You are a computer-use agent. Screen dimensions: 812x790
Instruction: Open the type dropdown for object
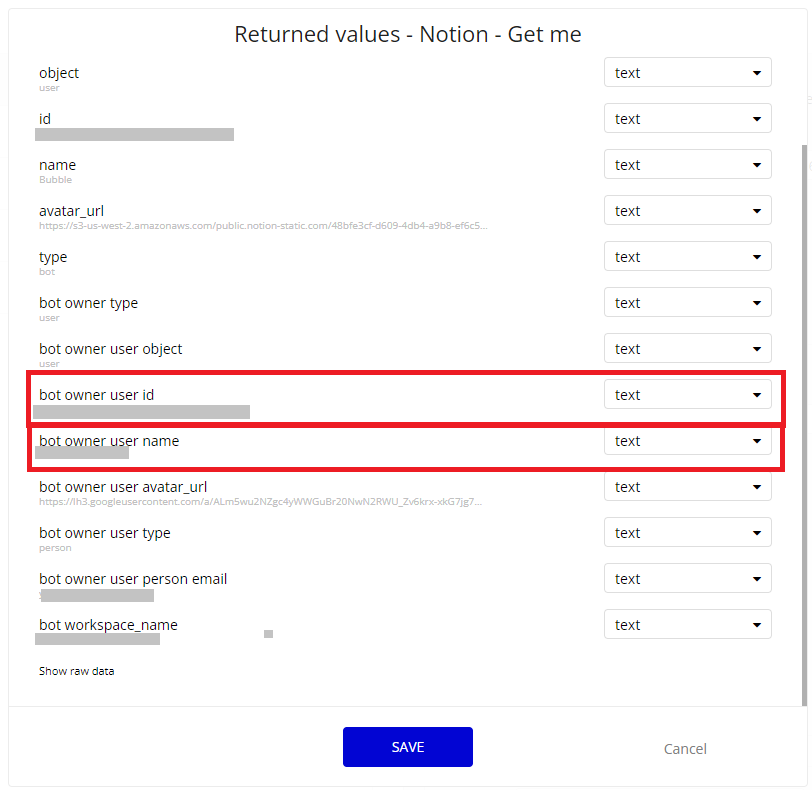point(687,72)
